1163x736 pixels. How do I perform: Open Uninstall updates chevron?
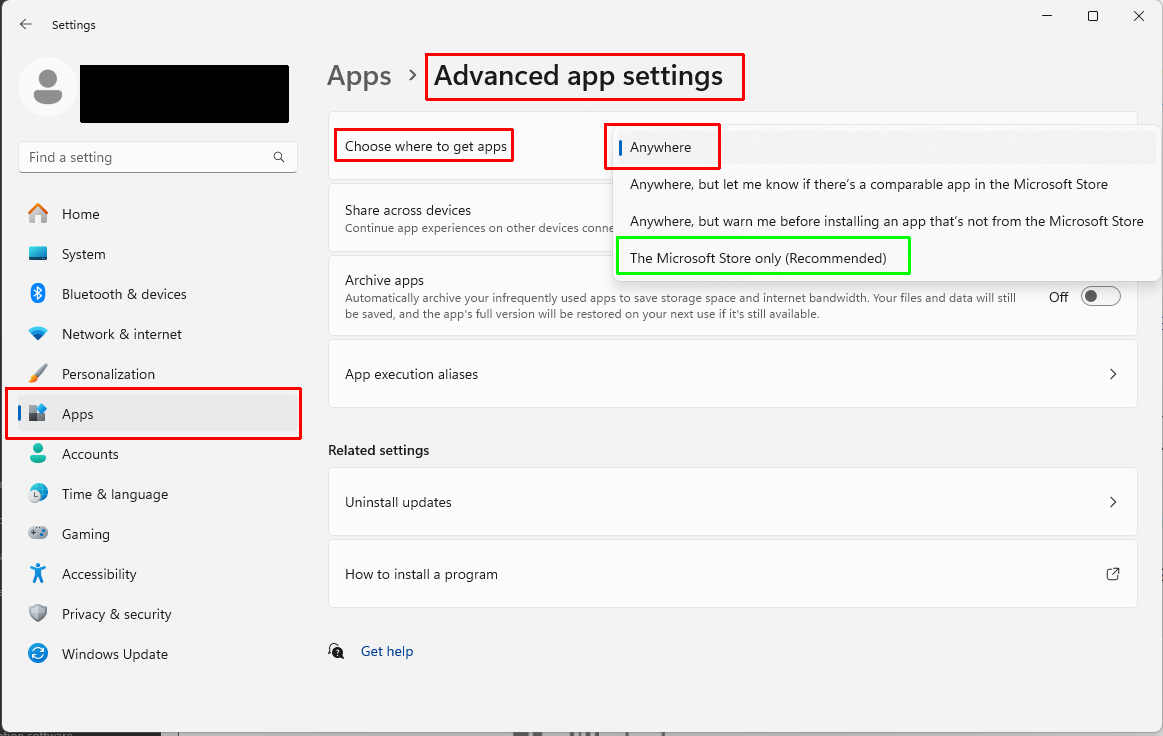click(1113, 502)
